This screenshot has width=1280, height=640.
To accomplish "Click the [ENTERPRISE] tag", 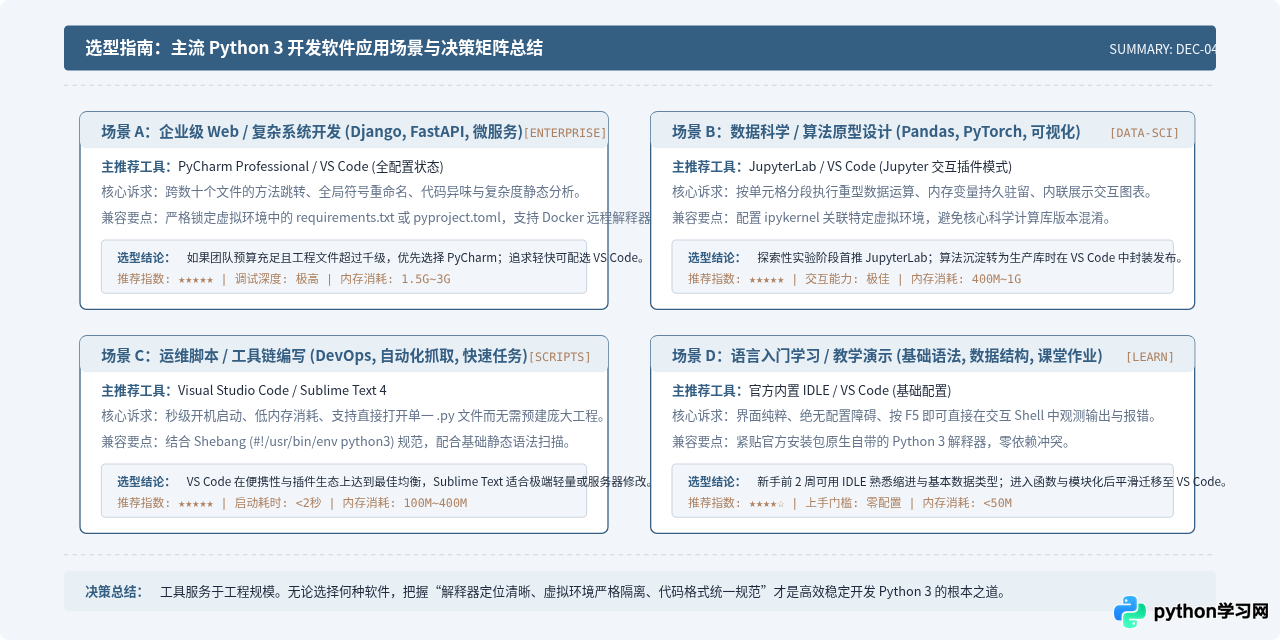I will [565, 133].
